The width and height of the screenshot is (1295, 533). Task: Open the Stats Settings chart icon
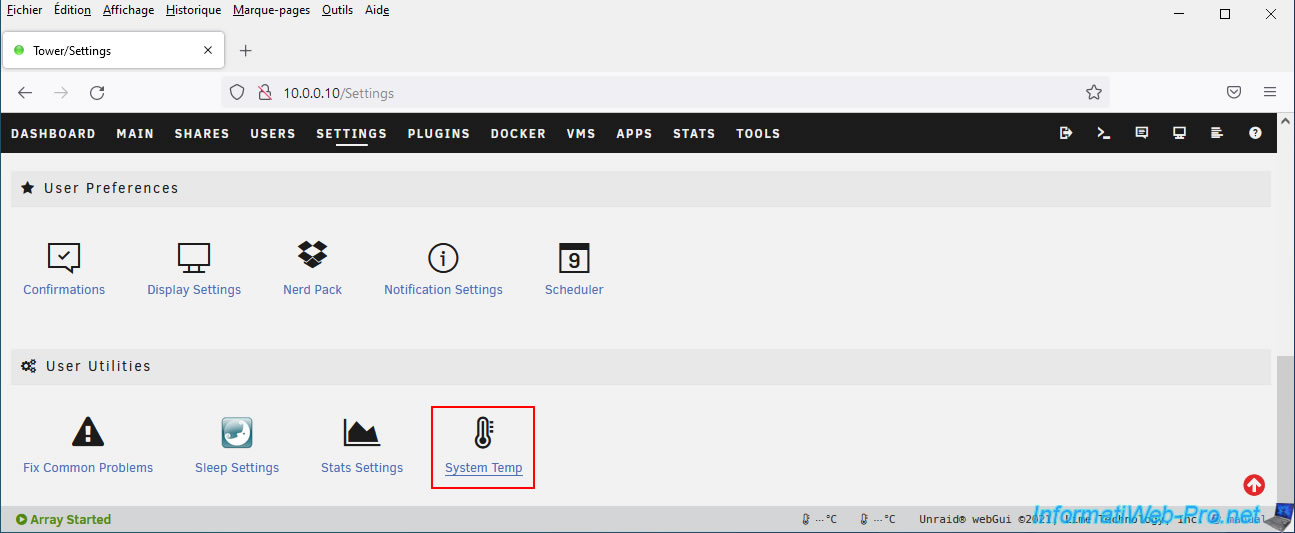[361, 433]
